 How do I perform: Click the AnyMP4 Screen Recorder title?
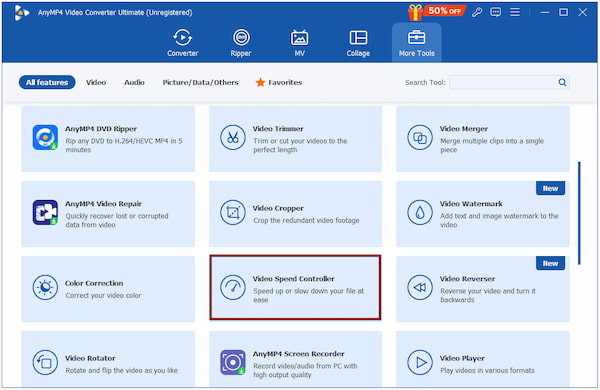click(x=298, y=354)
